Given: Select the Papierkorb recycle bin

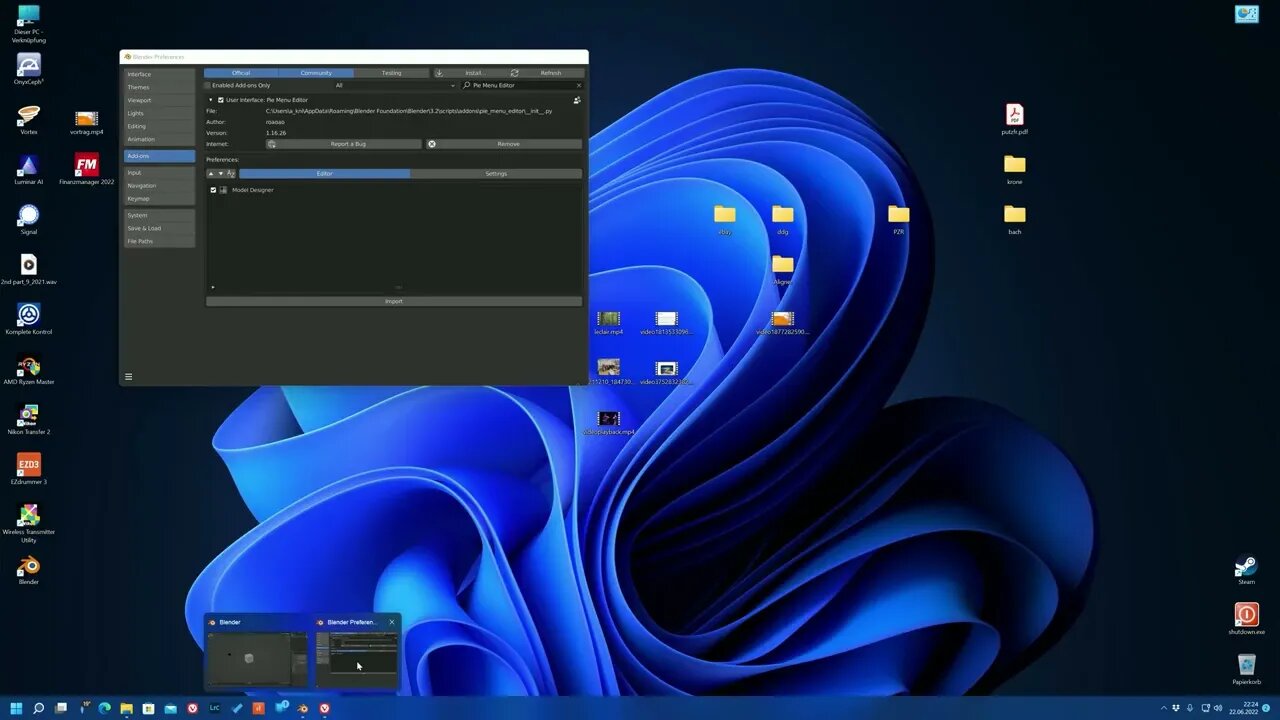Looking at the screenshot, I should click(1246, 669).
